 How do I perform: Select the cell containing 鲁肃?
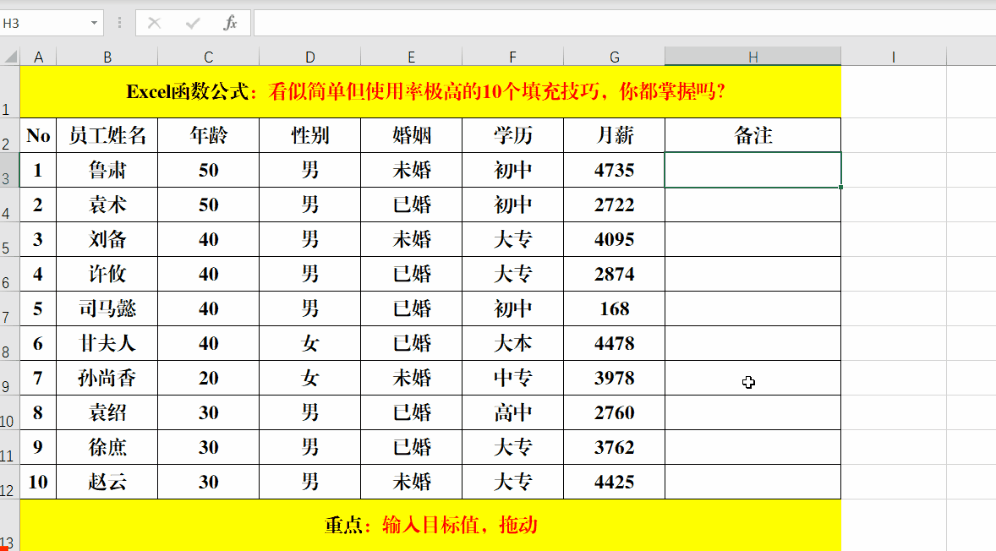[107, 170]
